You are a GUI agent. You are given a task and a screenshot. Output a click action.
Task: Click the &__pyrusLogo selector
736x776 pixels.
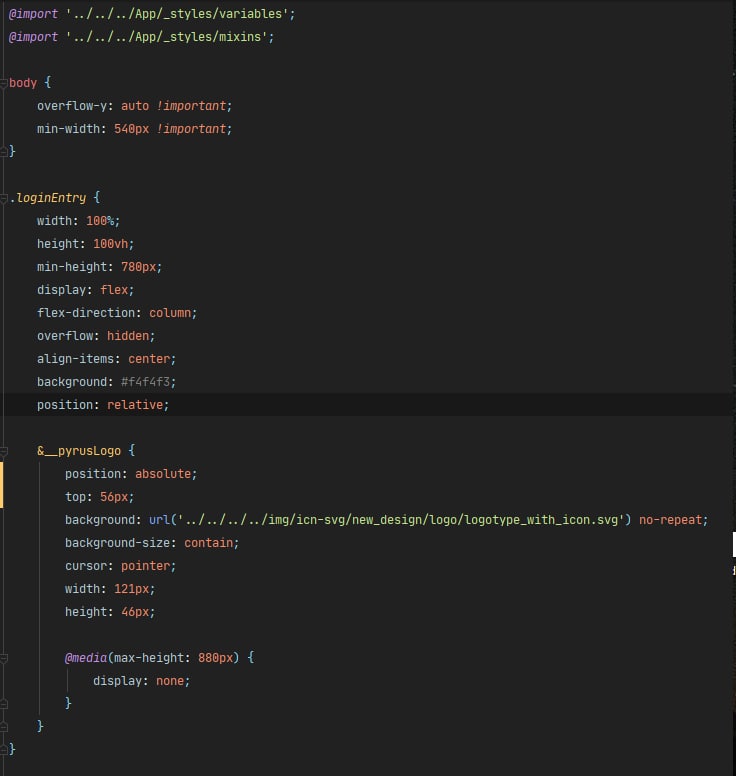tap(79, 451)
